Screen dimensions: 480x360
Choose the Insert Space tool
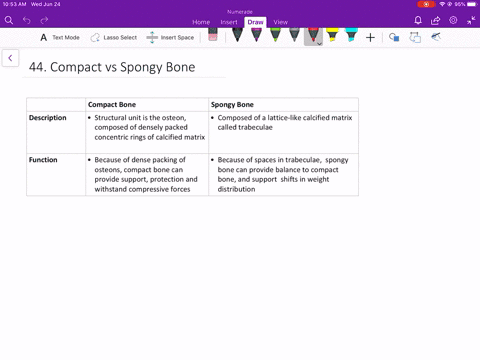tap(170, 37)
